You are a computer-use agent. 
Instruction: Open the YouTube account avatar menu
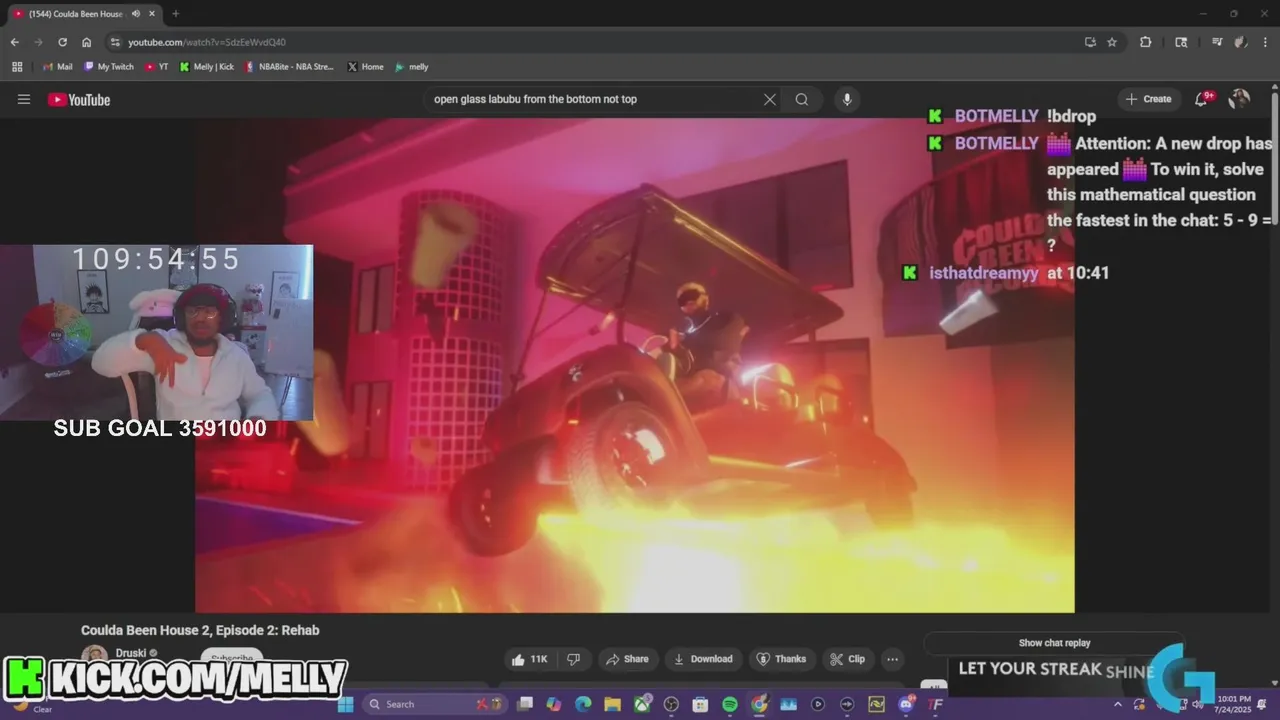click(x=1239, y=98)
